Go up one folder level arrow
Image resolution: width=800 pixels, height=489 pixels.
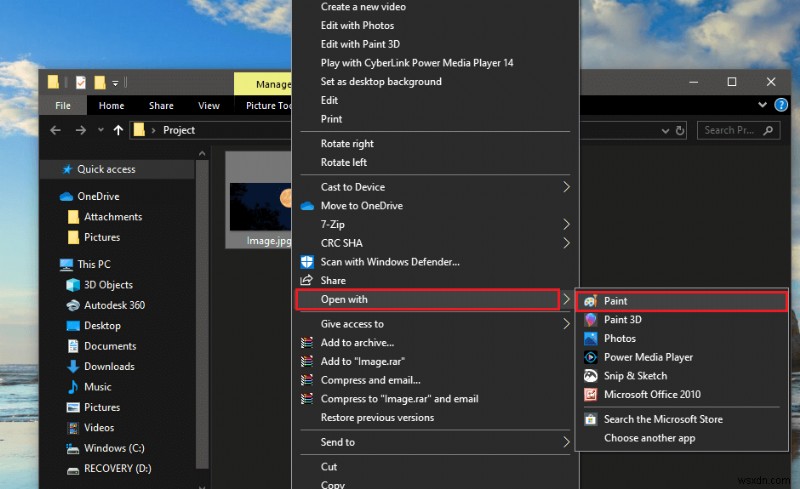click(118, 130)
